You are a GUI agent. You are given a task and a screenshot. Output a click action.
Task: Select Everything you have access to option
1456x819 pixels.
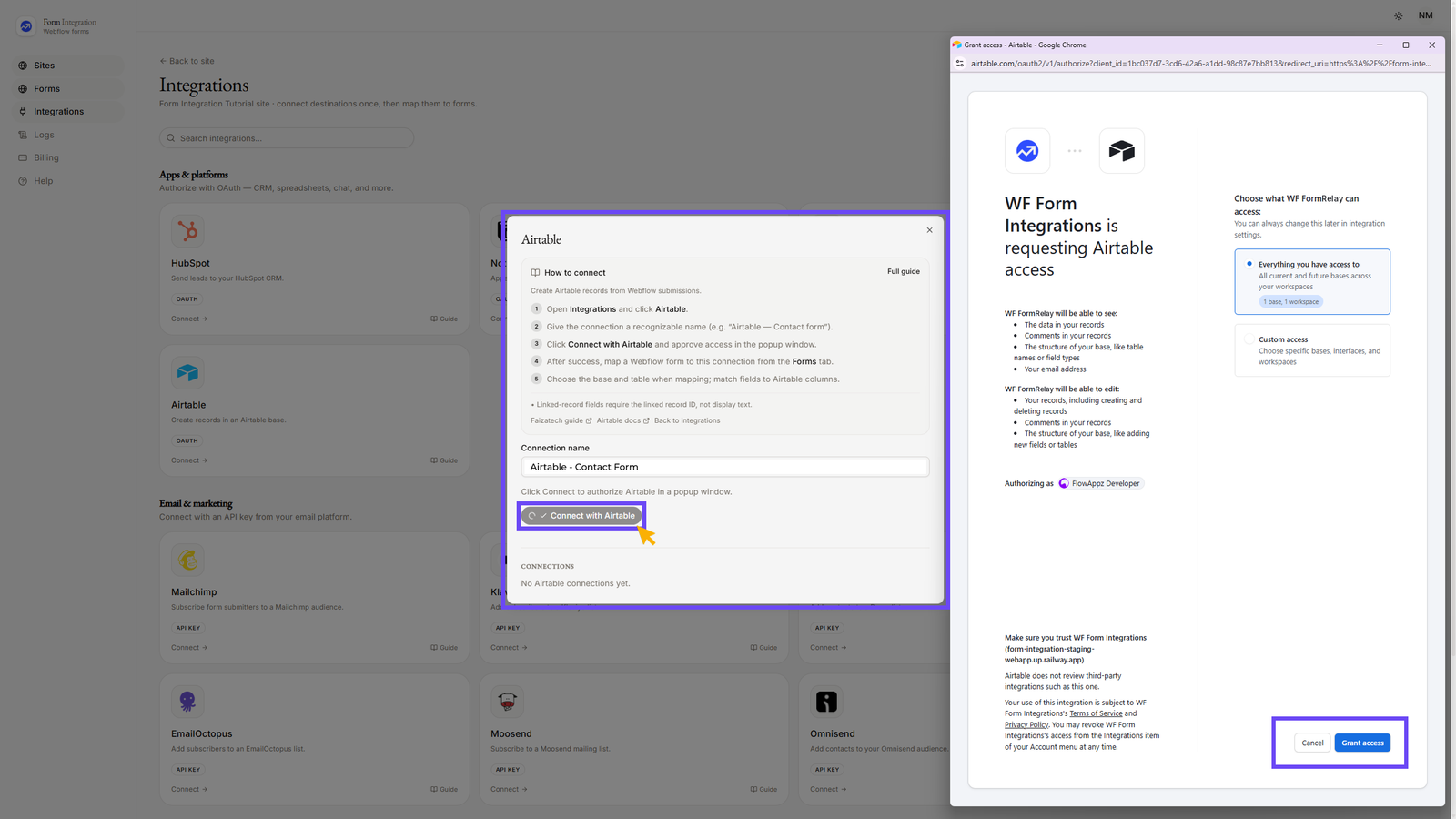tap(1312, 282)
